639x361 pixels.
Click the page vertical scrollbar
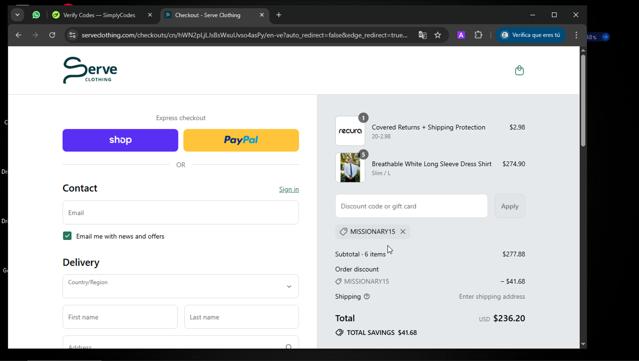tap(583, 101)
